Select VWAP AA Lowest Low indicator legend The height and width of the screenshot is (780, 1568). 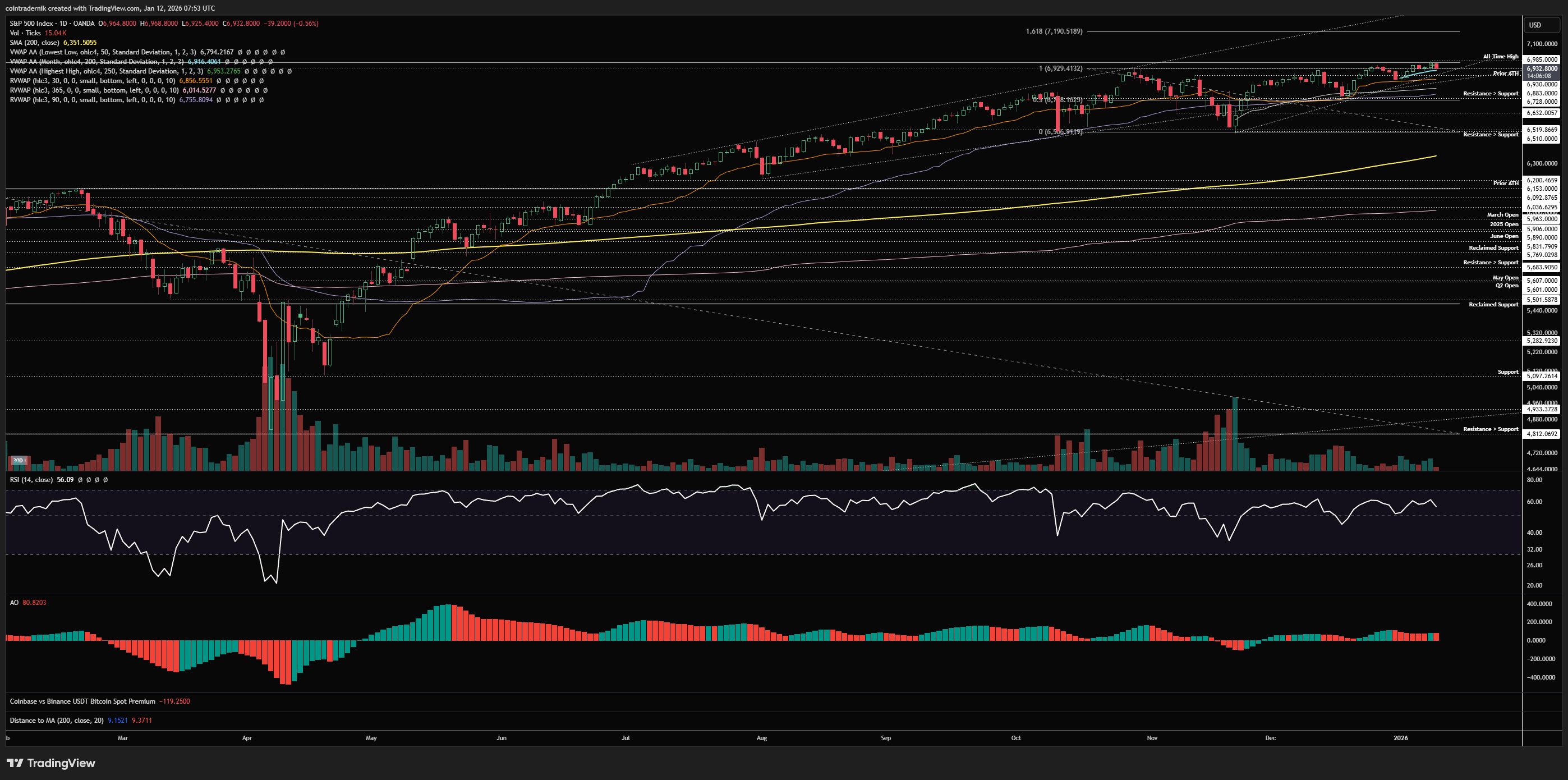[x=103, y=52]
